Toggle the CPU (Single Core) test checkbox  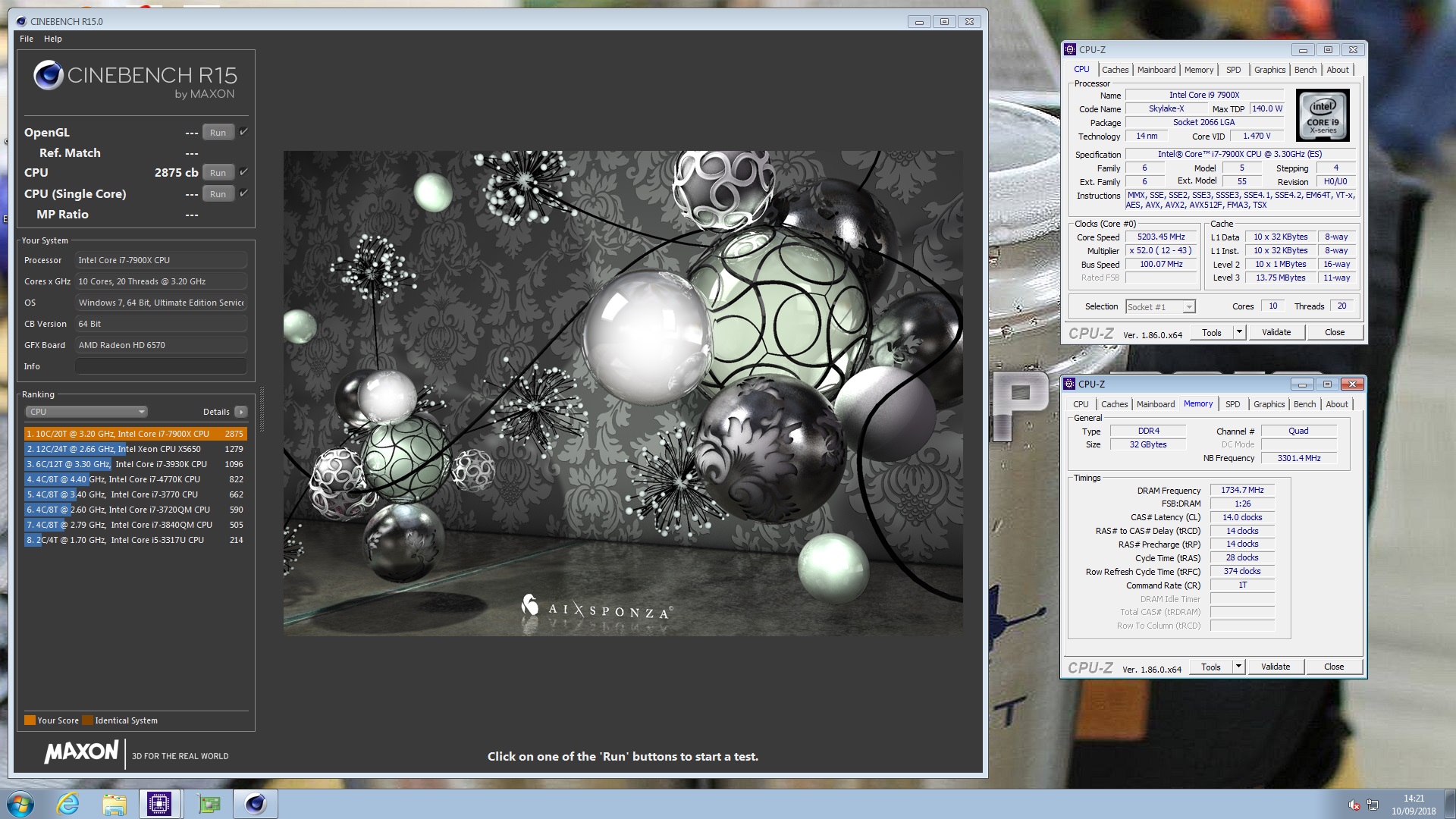click(x=243, y=193)
